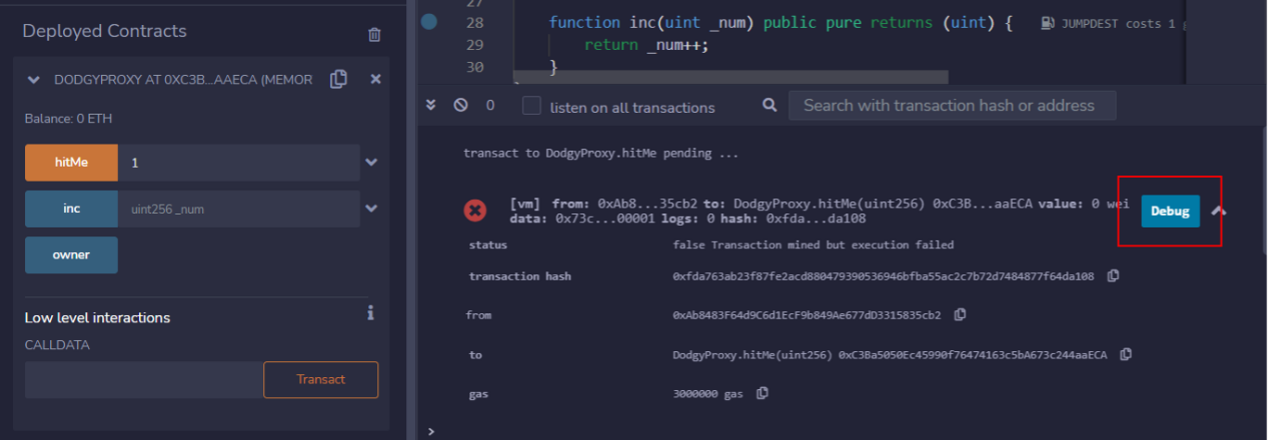Screen dimensions: 1268x440
Task: Remove the DodgyProxy deployed contract
Action: point(375,79)
